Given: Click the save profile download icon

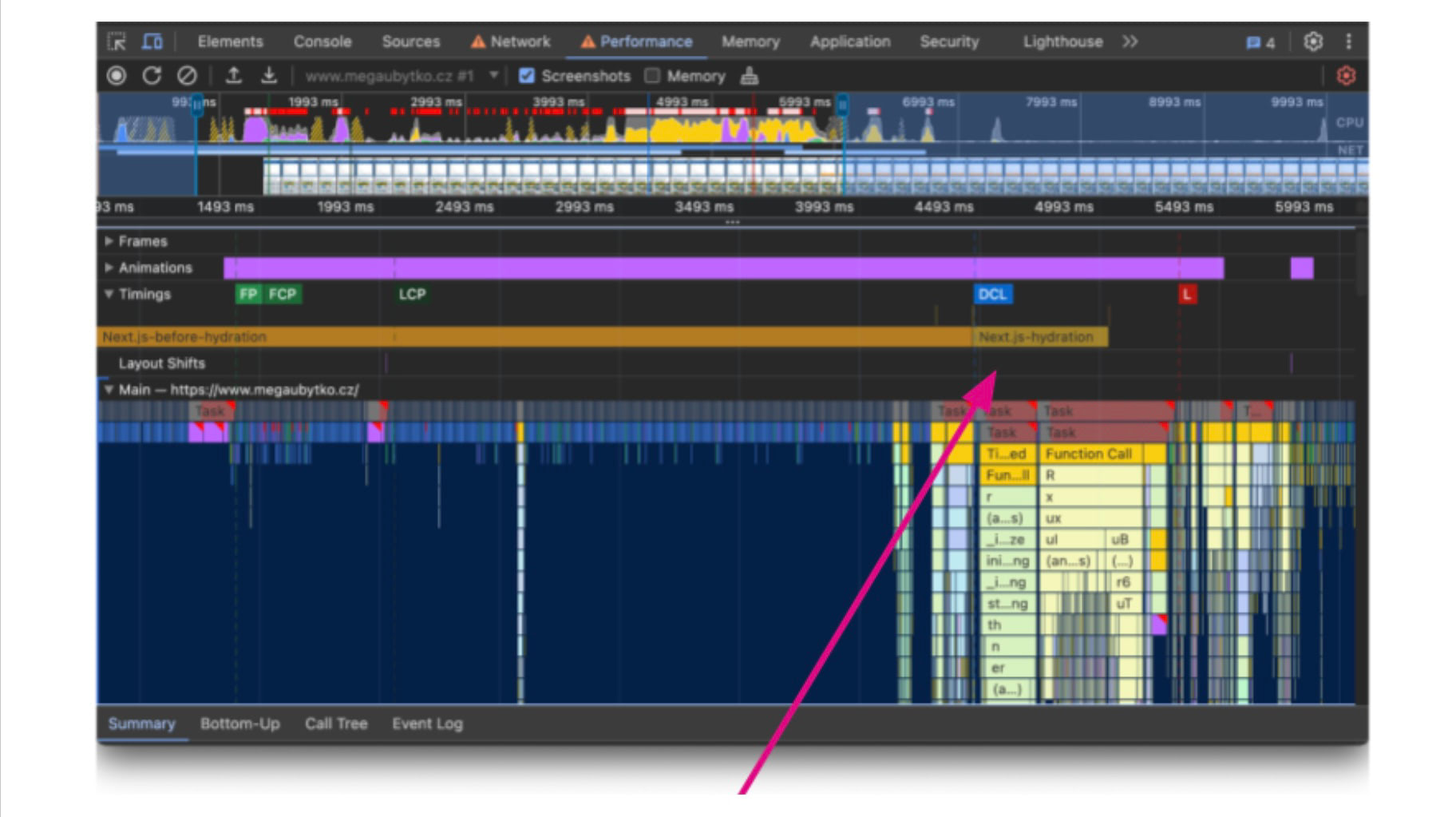Looking at the screenshot, I should coord(269,76).
